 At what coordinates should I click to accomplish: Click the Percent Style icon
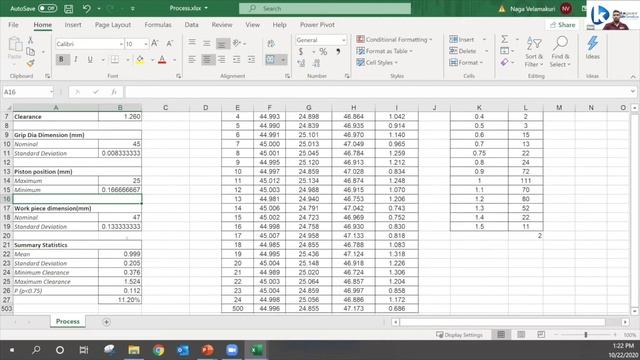[323, 52]
